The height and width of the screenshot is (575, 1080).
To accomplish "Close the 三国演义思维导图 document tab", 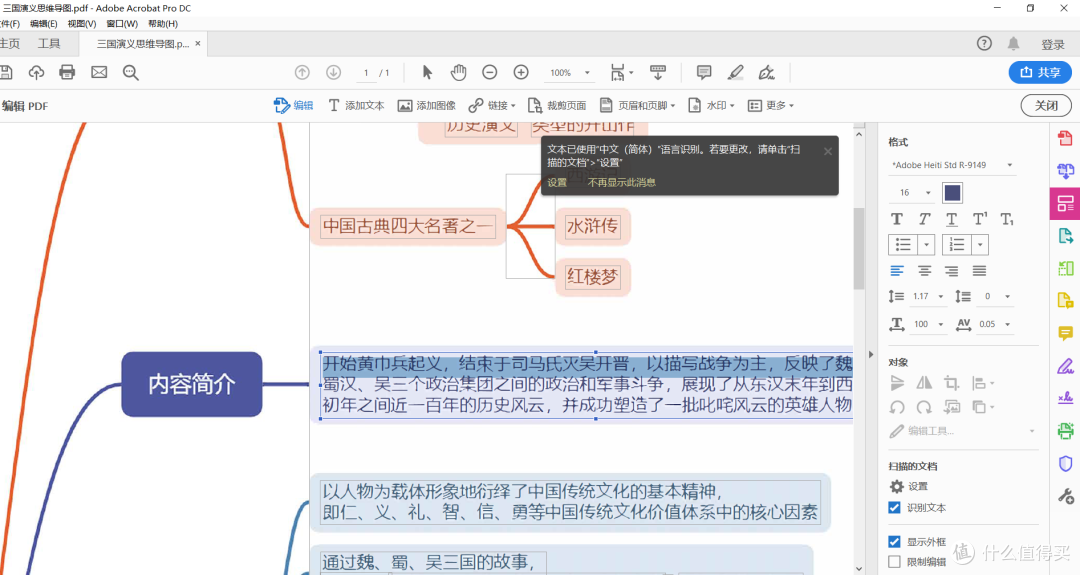I will click(198, 43).
